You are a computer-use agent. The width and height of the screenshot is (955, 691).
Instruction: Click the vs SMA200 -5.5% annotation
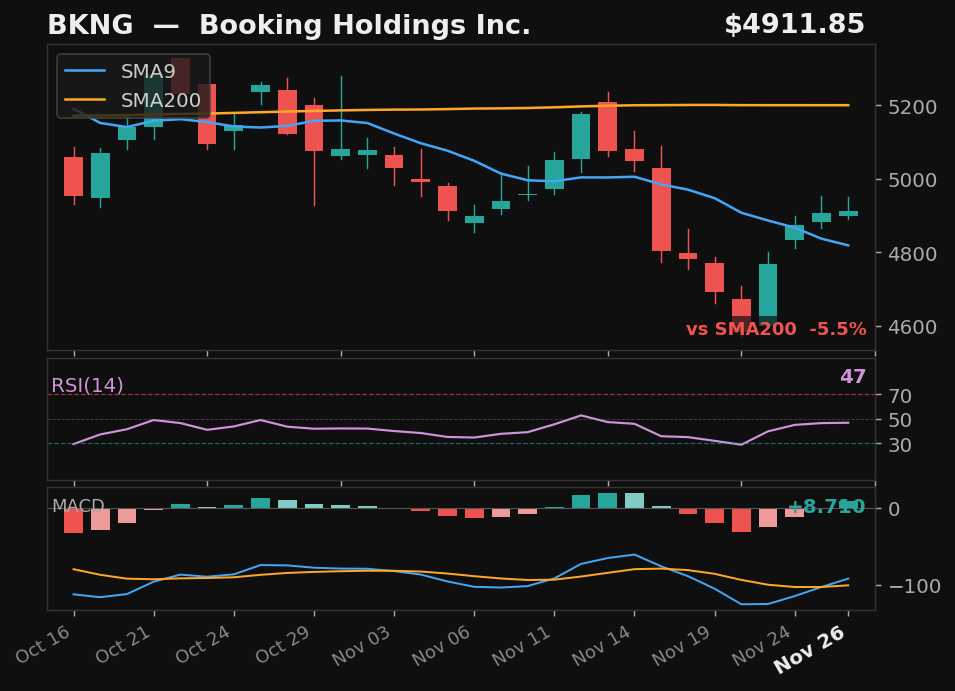tap(776, 329)
